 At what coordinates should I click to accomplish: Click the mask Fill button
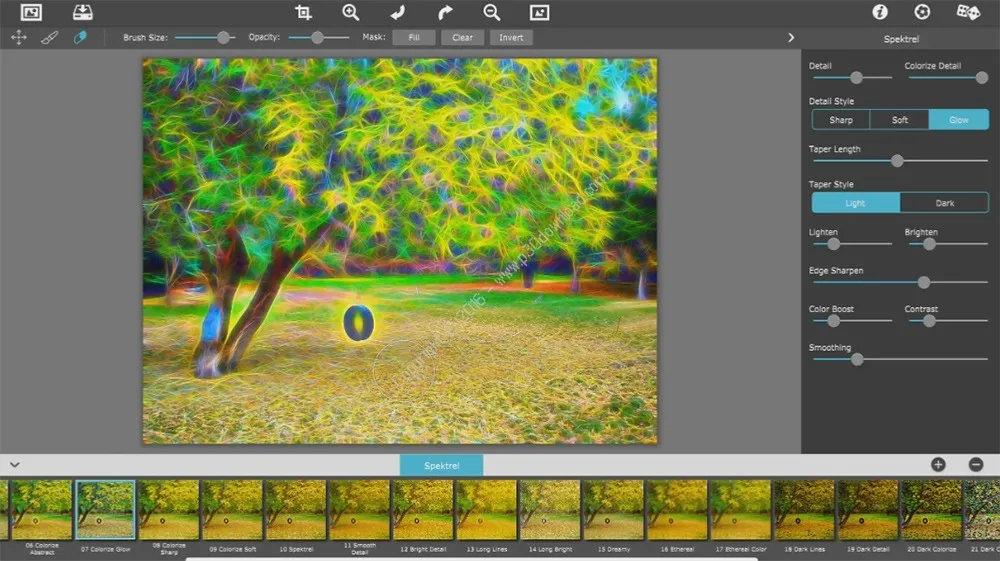(x=414, y=38)
